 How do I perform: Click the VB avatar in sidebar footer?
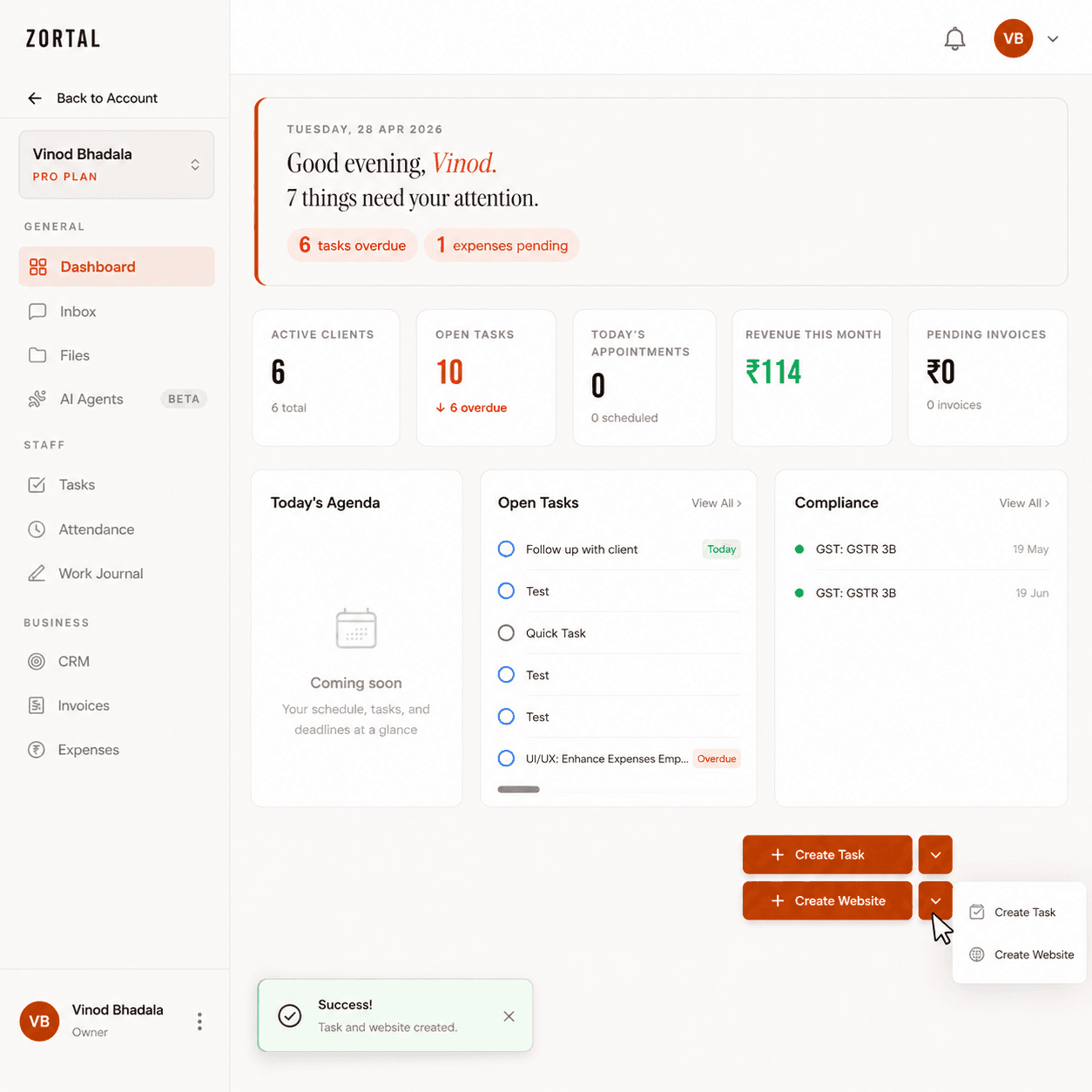coord(39,1021)
